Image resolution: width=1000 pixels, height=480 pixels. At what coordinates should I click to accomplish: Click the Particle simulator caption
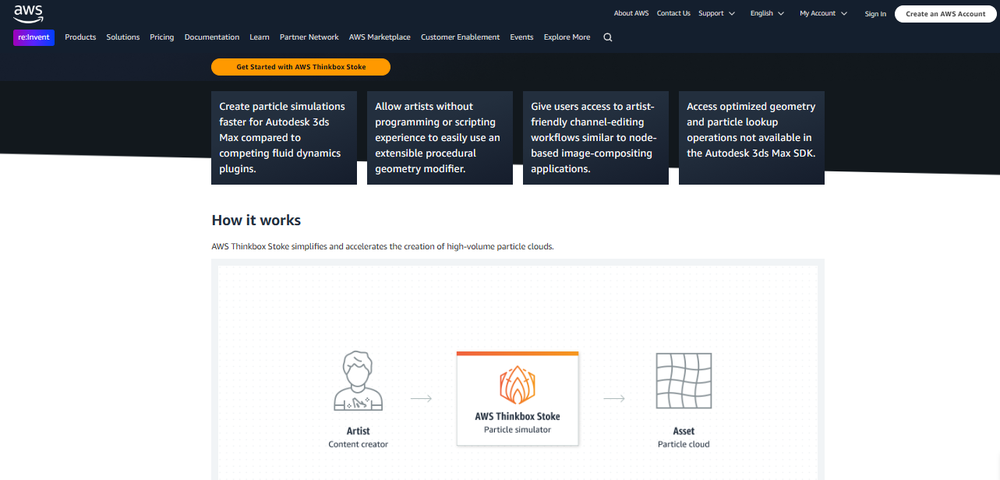pyautogui.click(x=517, y=430)
